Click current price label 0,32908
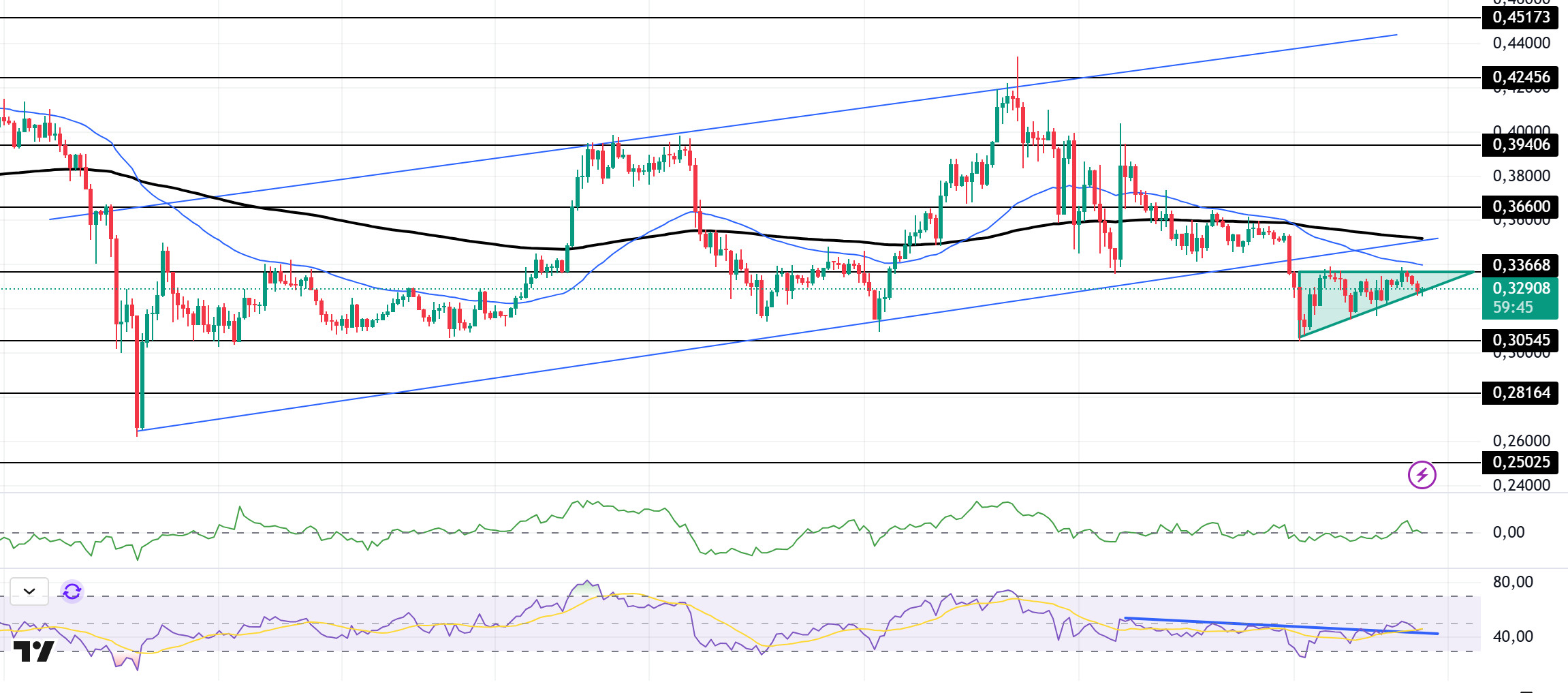The image size is (1568, 693). pyautogui.click(x=1520, y=288)
